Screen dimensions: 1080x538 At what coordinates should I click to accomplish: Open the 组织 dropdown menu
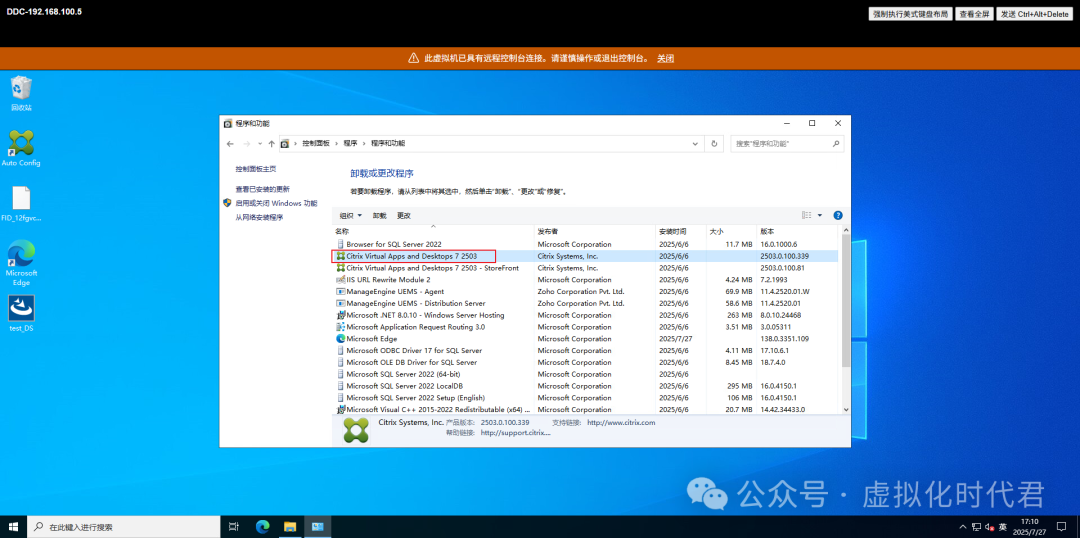[351, 216]
